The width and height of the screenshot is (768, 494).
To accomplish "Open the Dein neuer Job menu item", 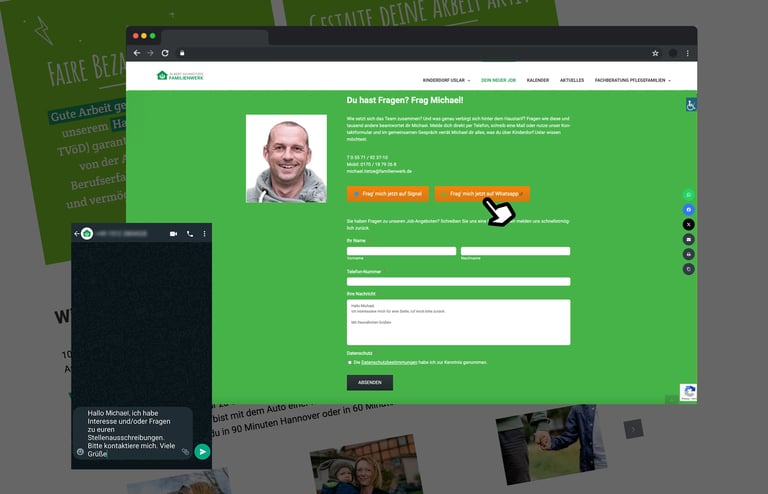I will (498, 80).
